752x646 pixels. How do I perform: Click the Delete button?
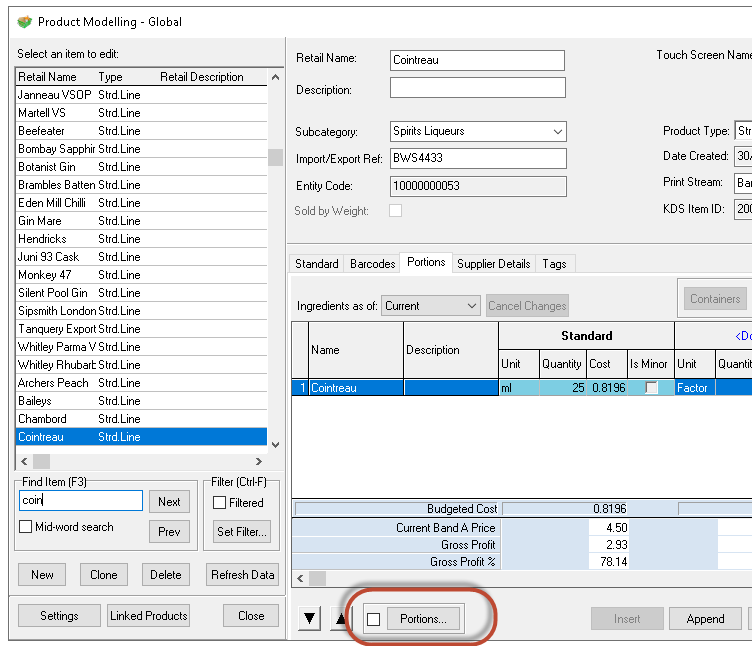coord(166,575)
